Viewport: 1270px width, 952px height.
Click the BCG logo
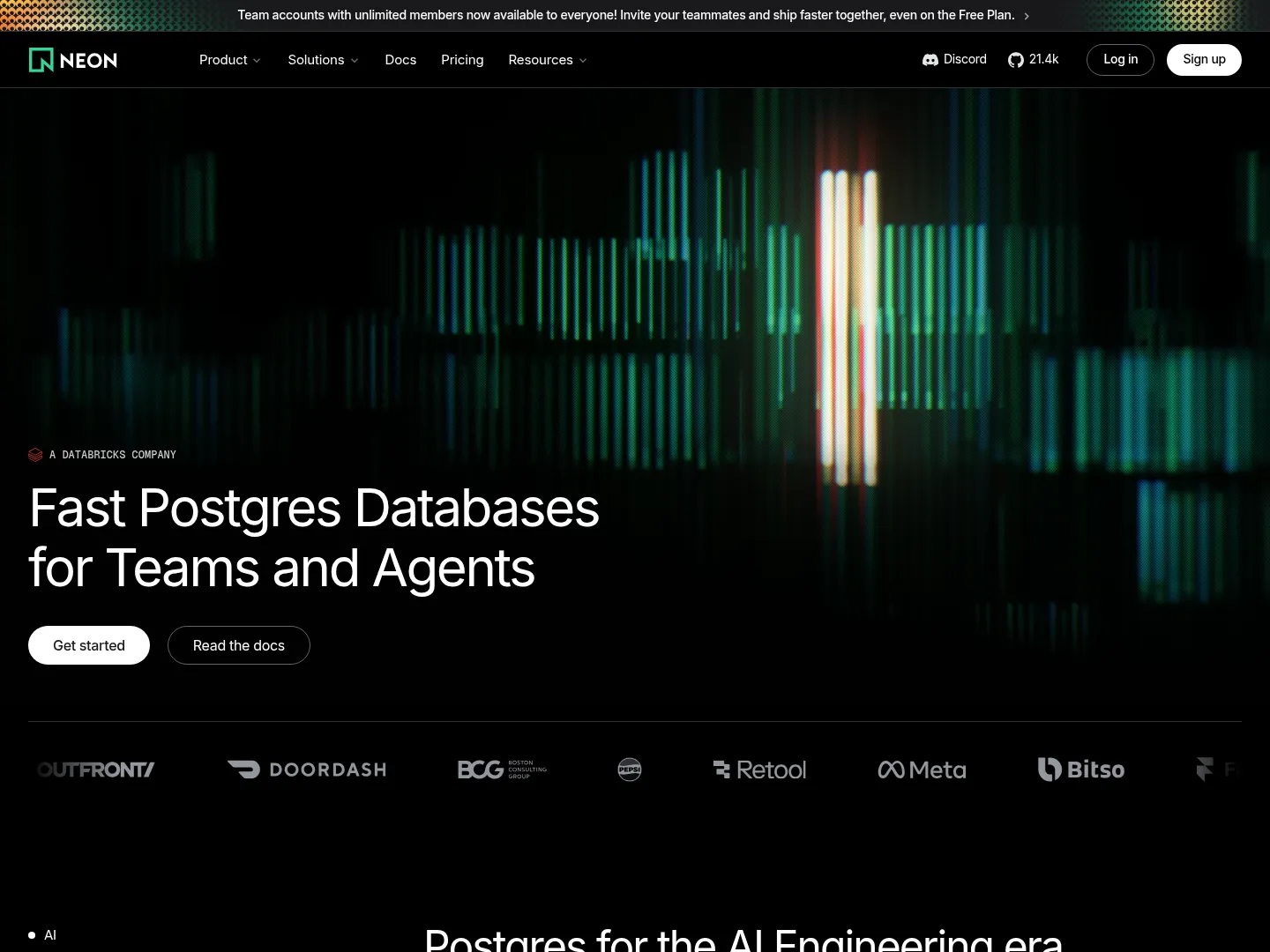click(502, 770)
